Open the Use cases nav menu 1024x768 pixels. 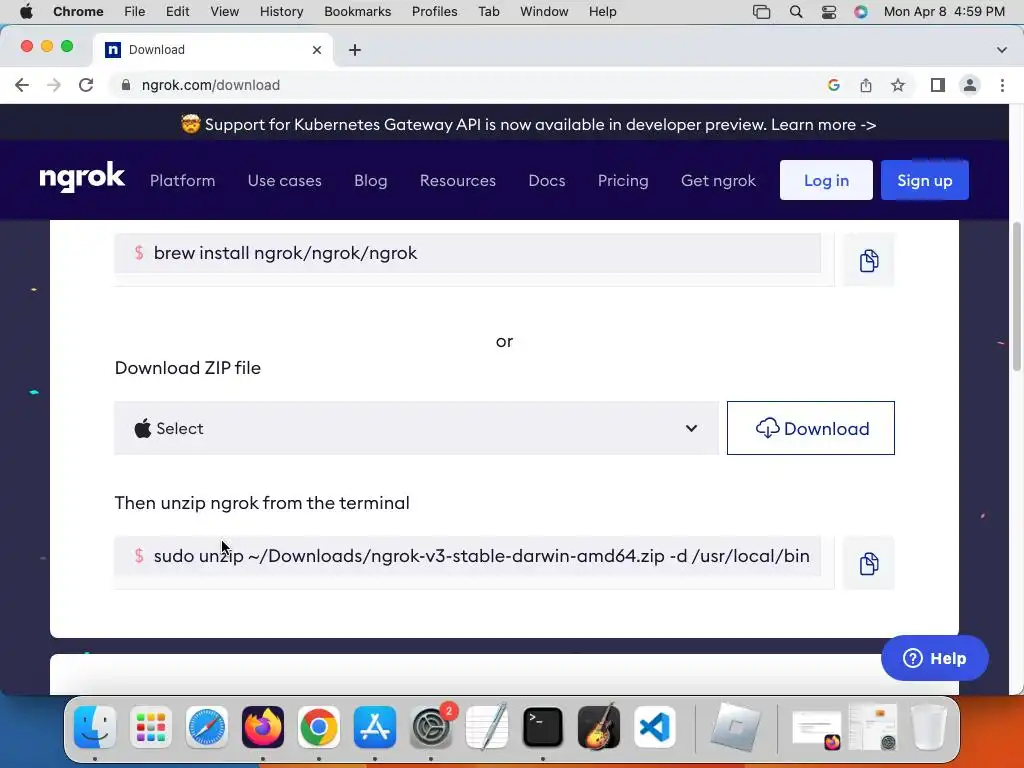(x=285, y=180)
